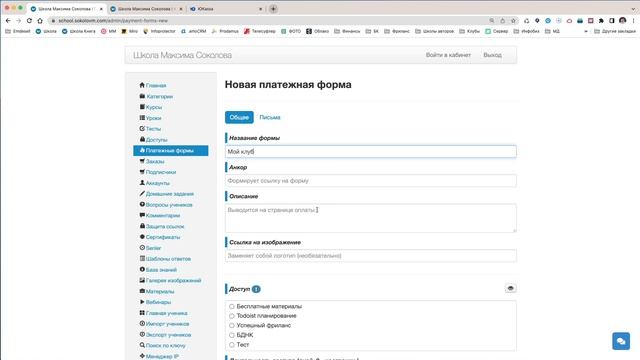
Task: Click the Поиск по ключу search icon
Action: tap(142, 345)
